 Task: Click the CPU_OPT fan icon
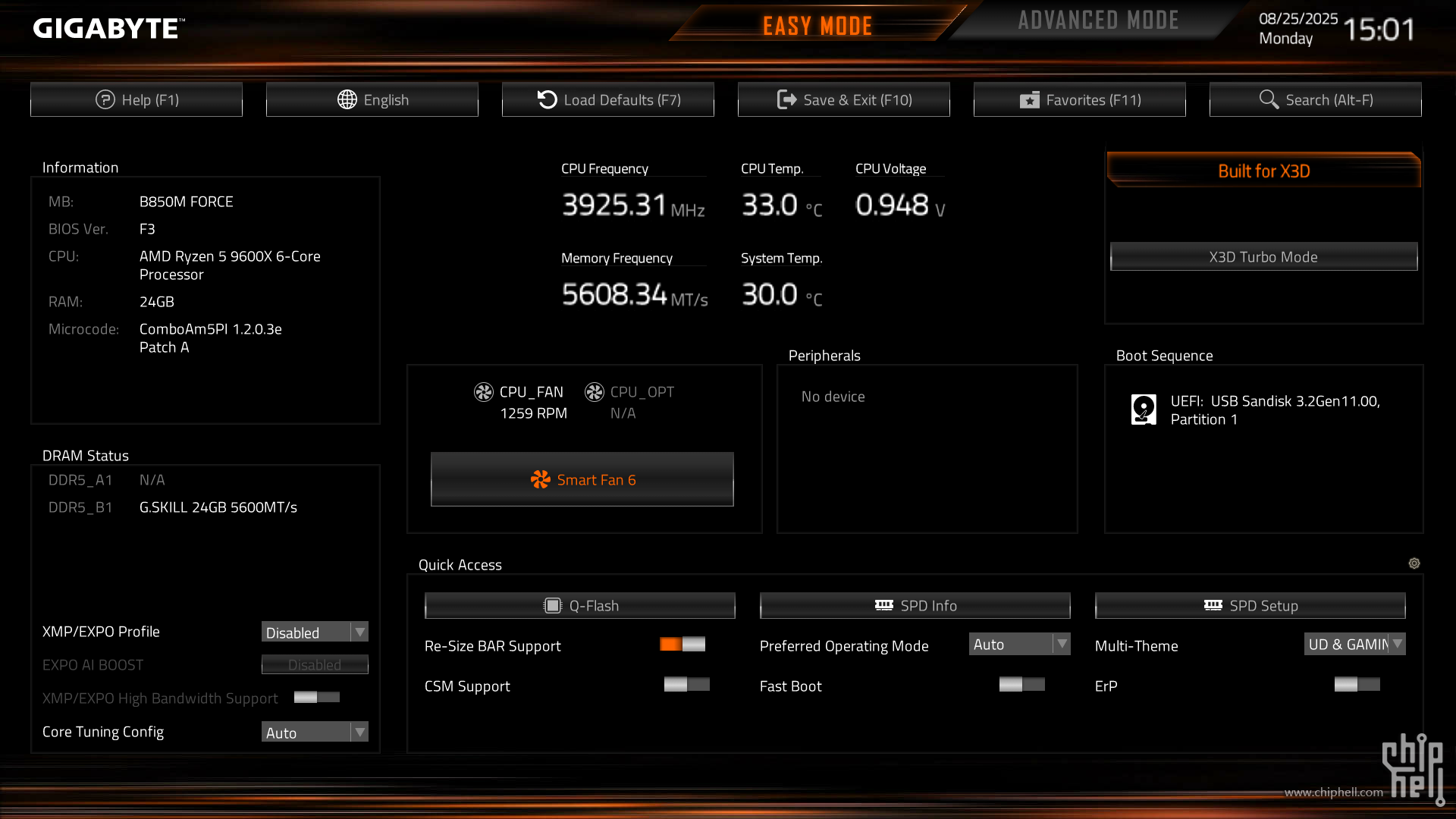(x=594, y=391)
